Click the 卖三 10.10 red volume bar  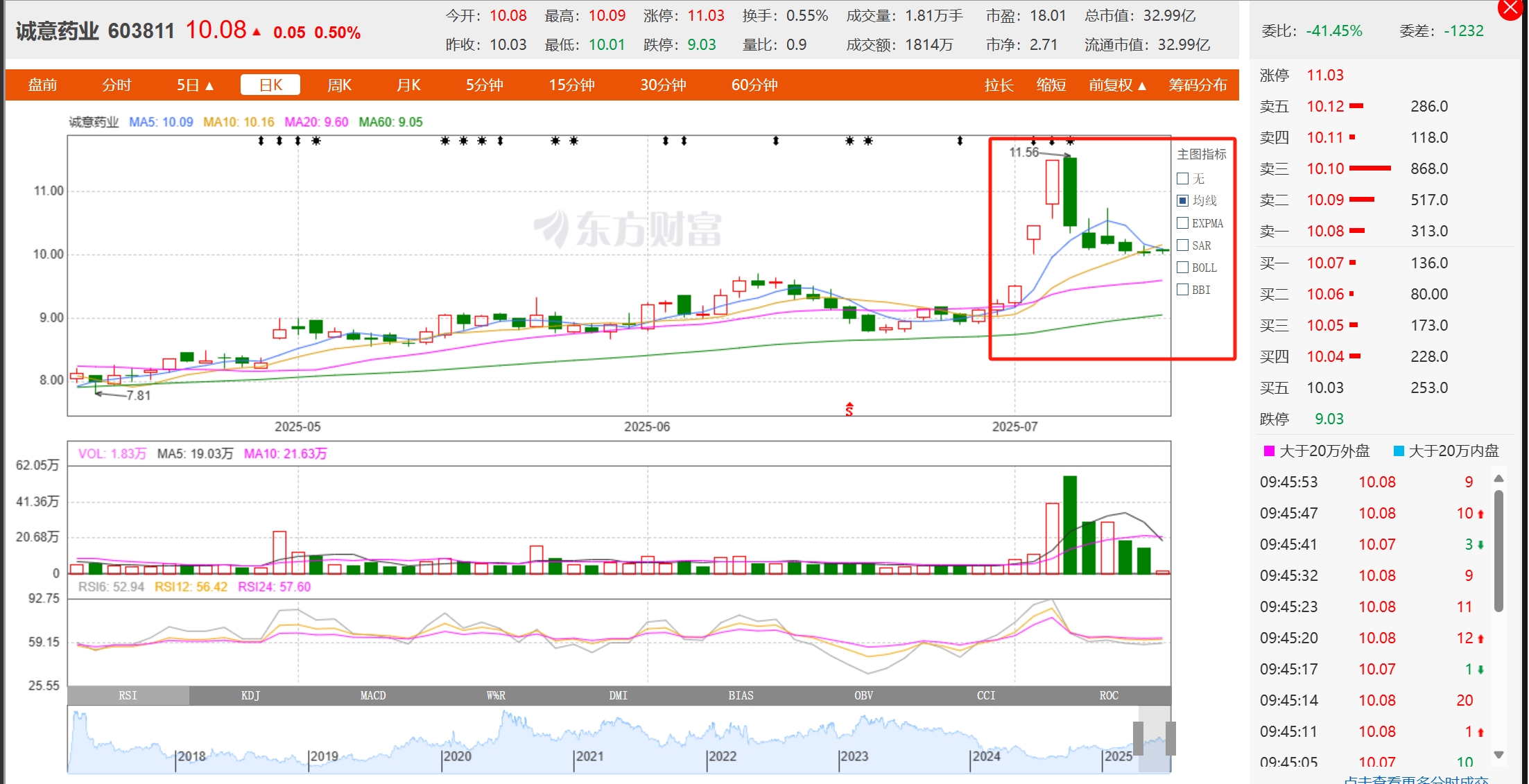[x=1370, y=168]
